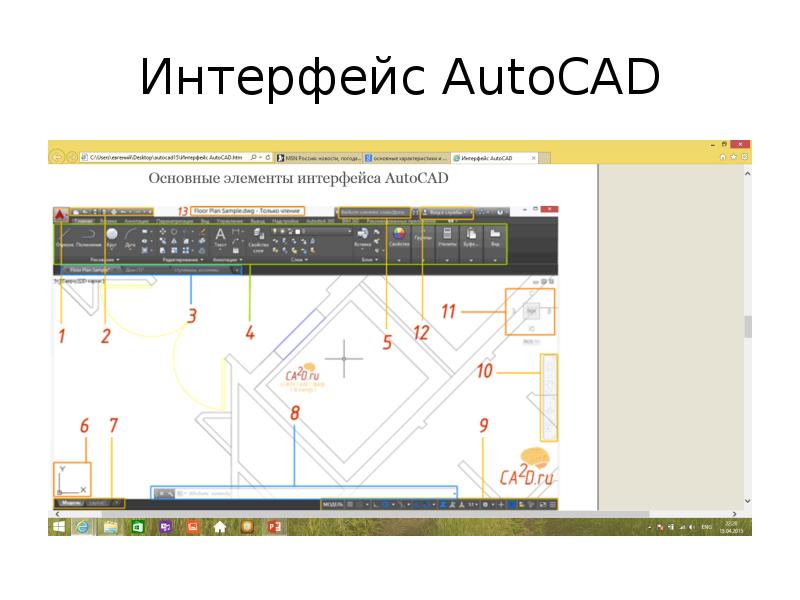Click the vertical scrollbar thumb
This screenshot has width=800, height=600.
(747, 327)
